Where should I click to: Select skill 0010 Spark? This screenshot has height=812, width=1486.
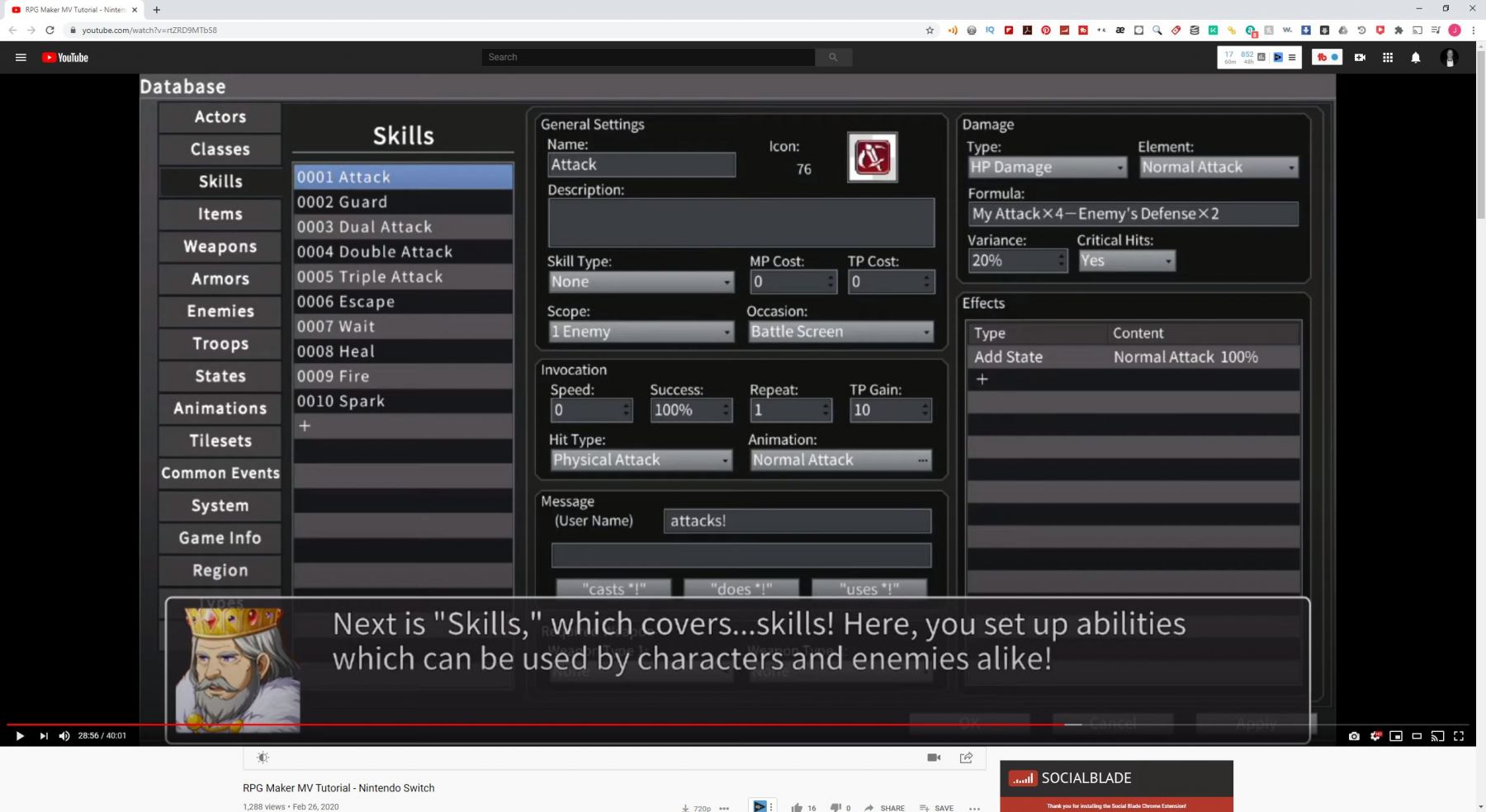click(403, 401)
